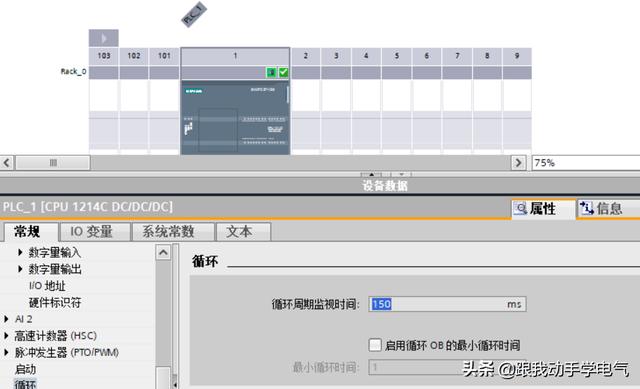Select rack slot 103 header
This screenshot has height=389, width=640.
(x=104, y=56)
